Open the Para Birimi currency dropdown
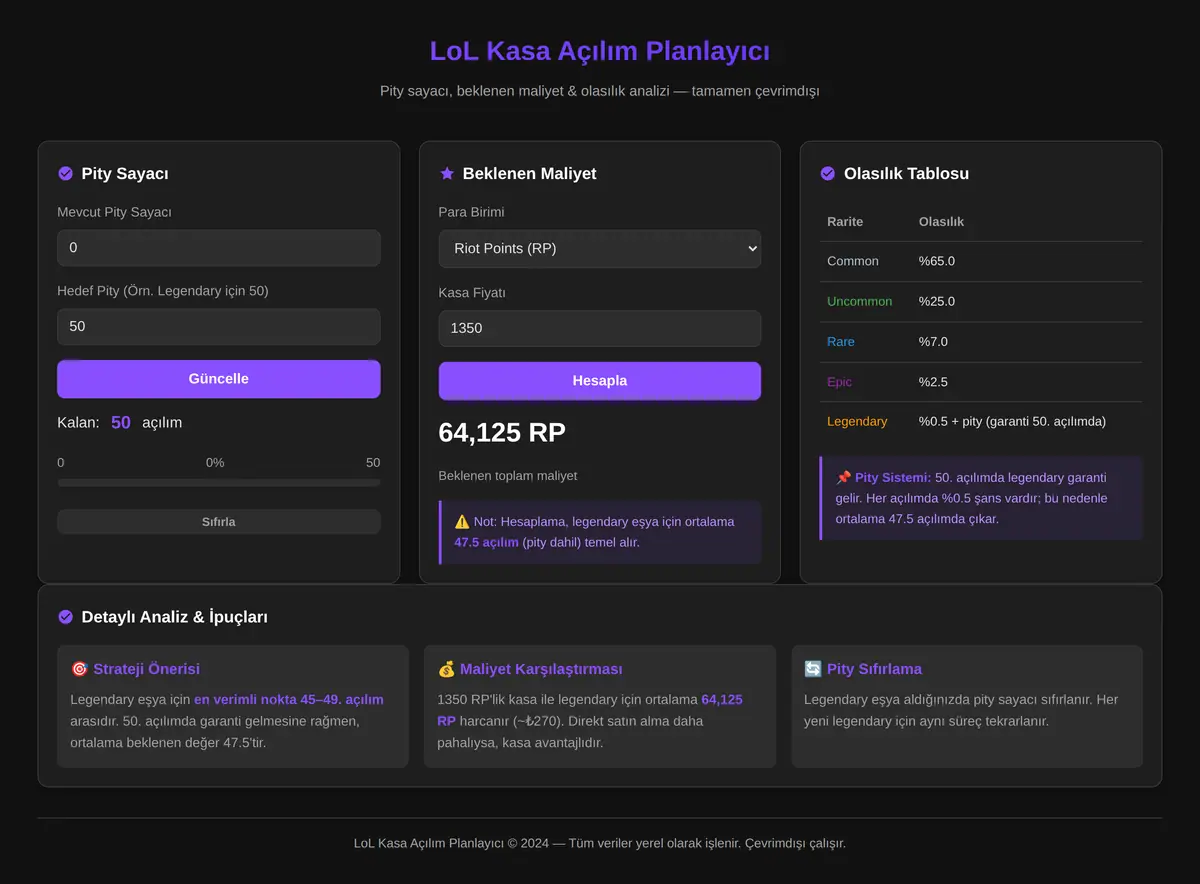The width and height of the screenshot is (1200, 884). point(600,249)
